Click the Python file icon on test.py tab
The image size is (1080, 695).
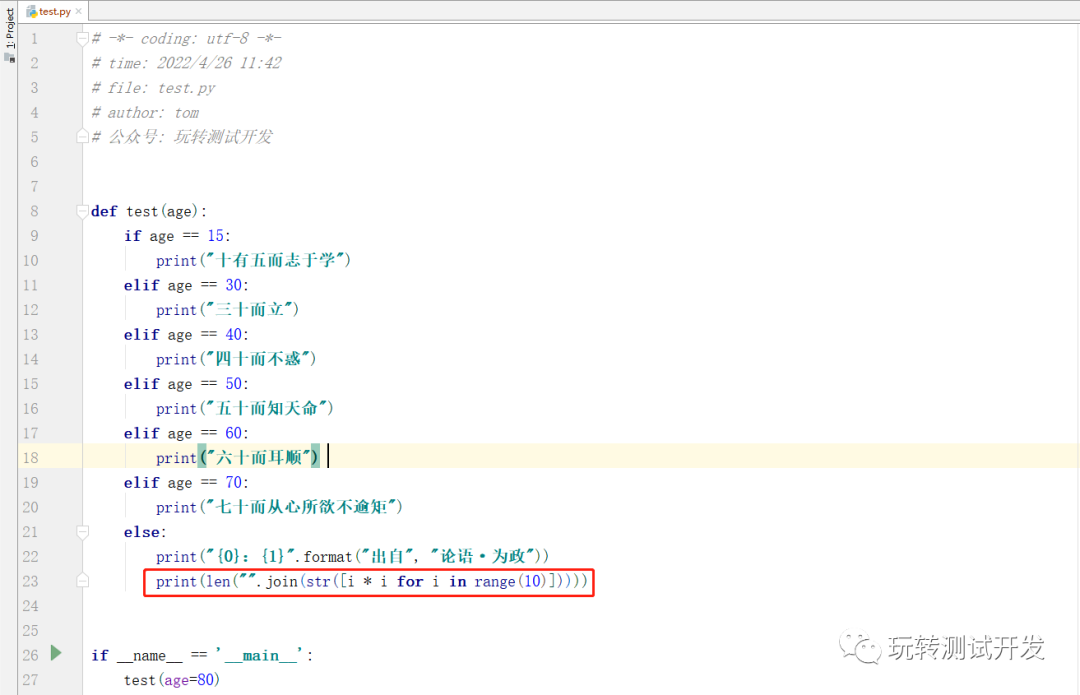pos(32,11)
